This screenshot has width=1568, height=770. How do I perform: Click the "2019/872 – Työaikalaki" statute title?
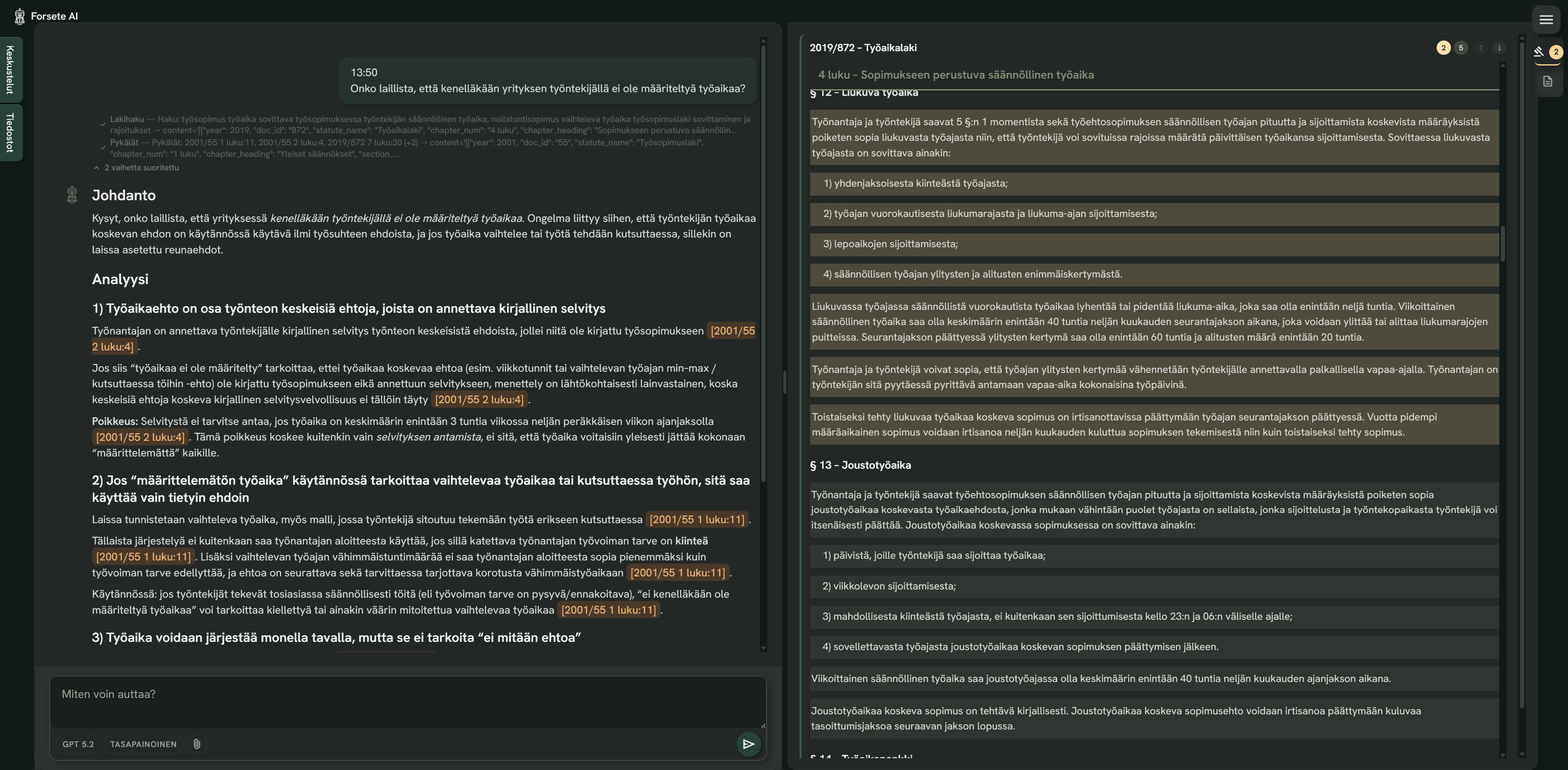coord(863,47)
